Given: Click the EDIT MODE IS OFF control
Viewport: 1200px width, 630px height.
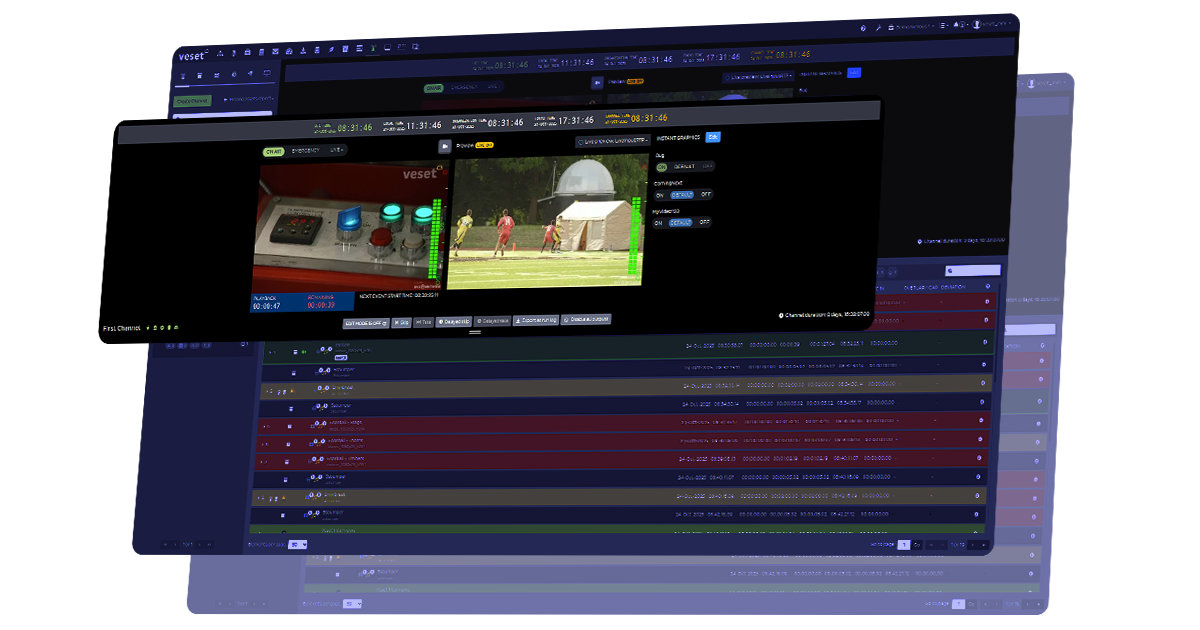Looking at the screenshot, I should [x=366, y=322].
